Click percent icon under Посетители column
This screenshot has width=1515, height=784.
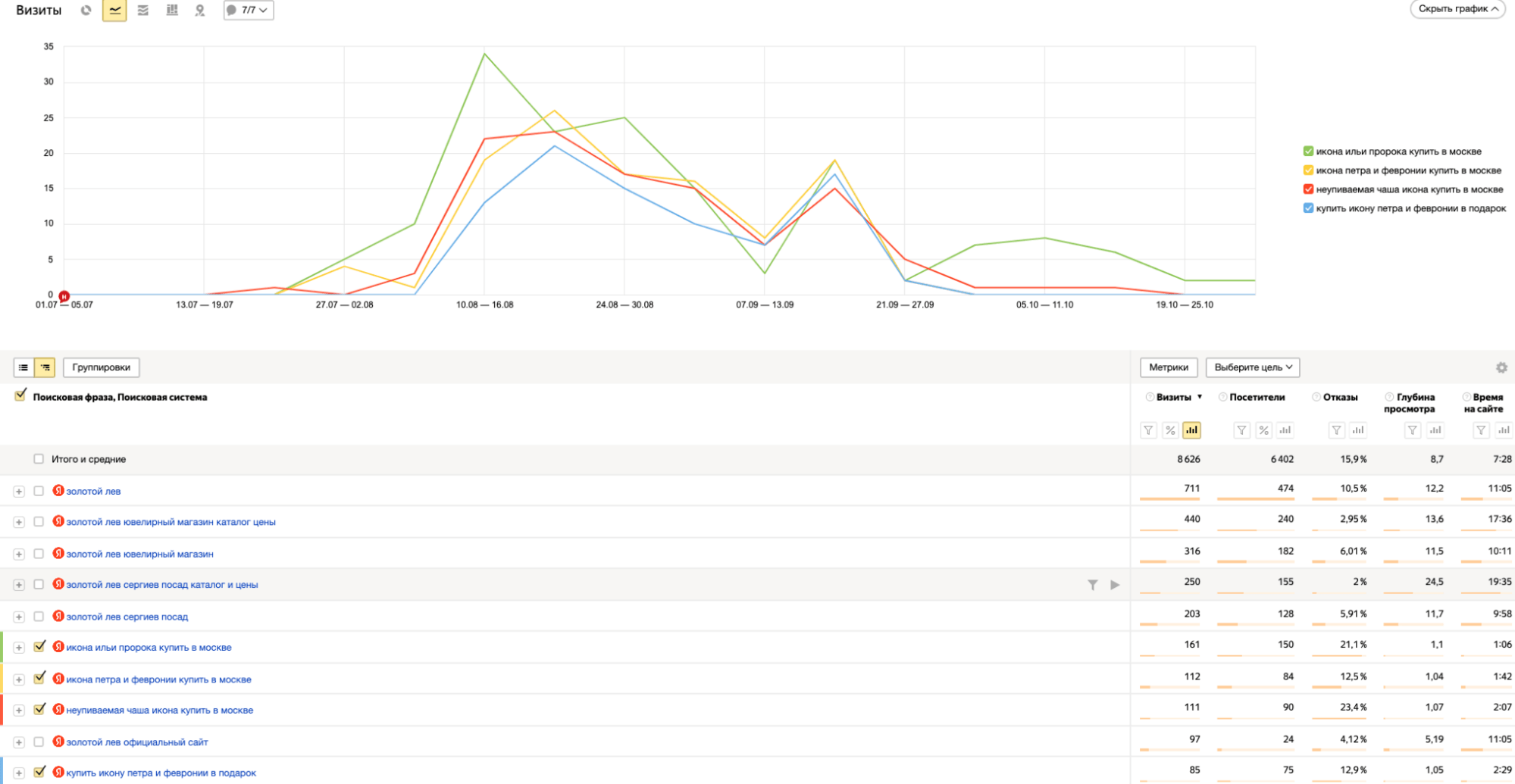point(1263,430)
